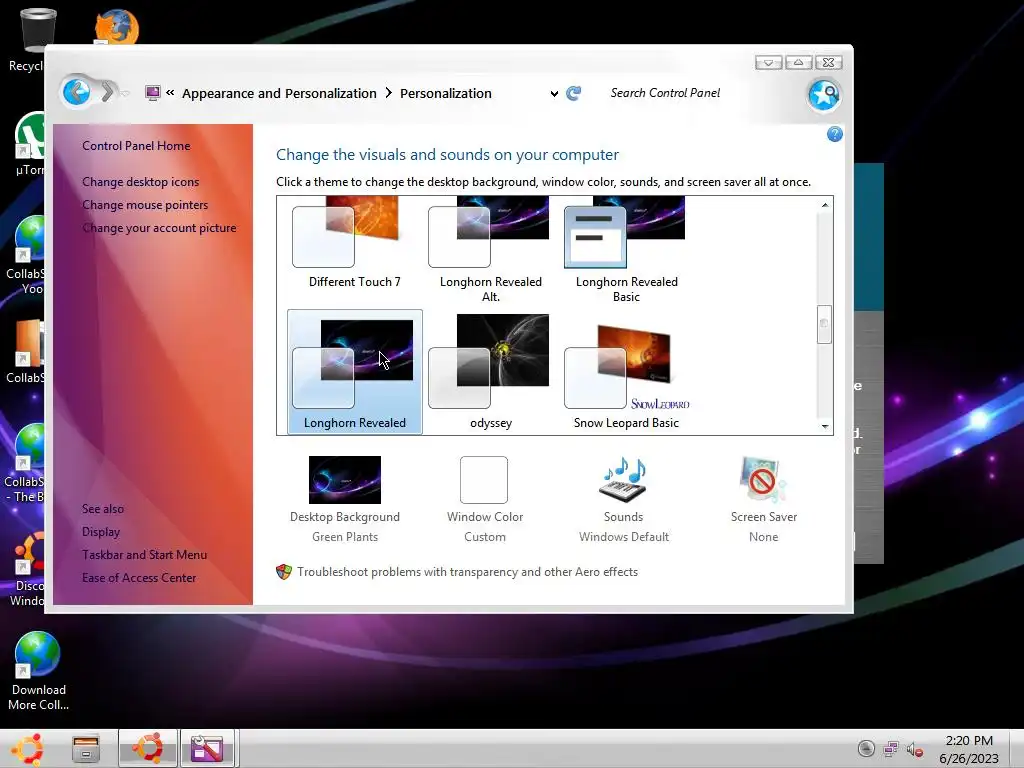
Task: Open the file cabinet taskbar icon
Action: tap(86, 749)
